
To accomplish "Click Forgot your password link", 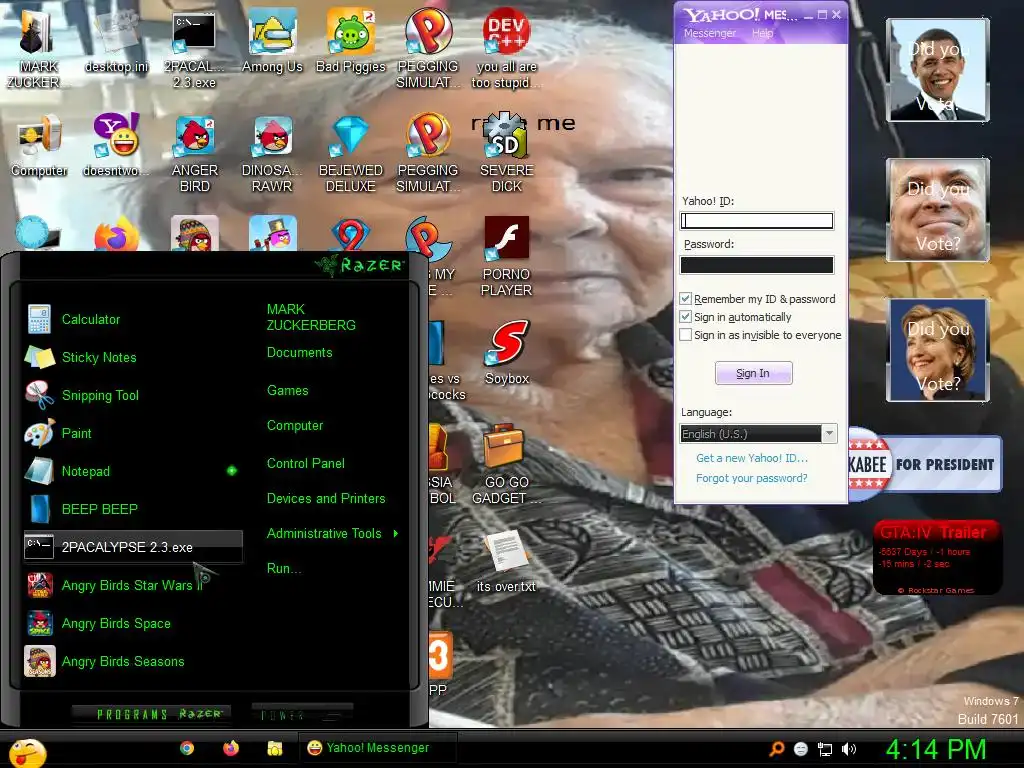I will (752, 478).
